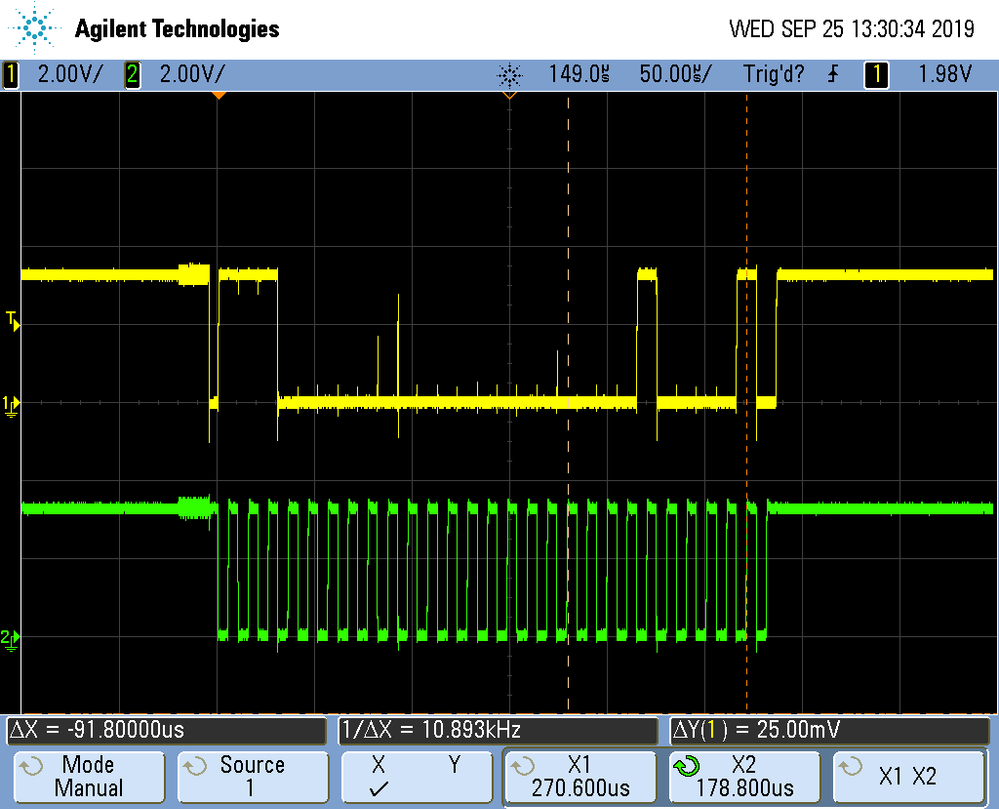
Task: Change the cursor Source 1 softkey
Action: click(x=253, y=777)
